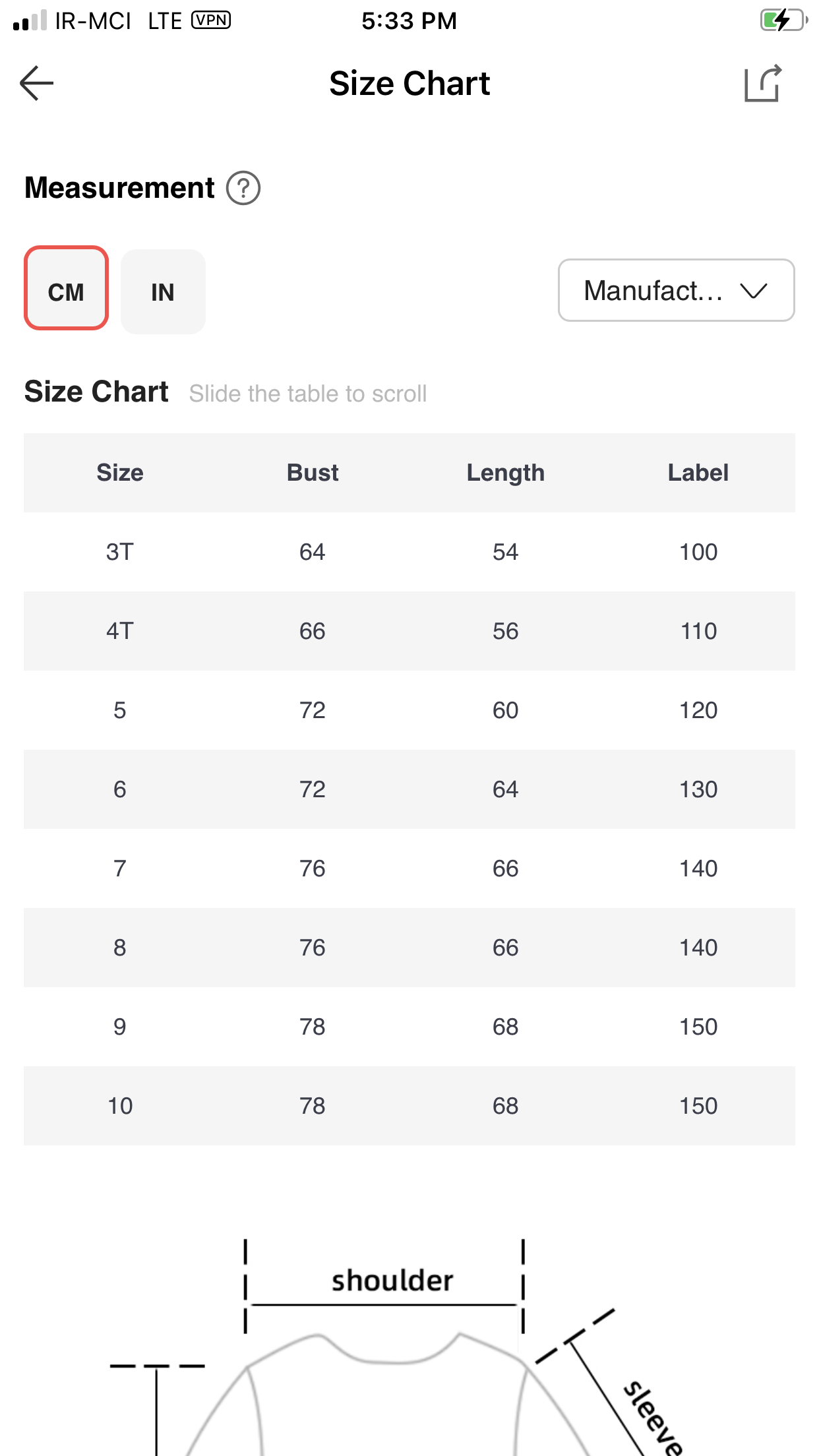Tap the Bust column header
819x1456 pixels.
(x=313, y=473)
